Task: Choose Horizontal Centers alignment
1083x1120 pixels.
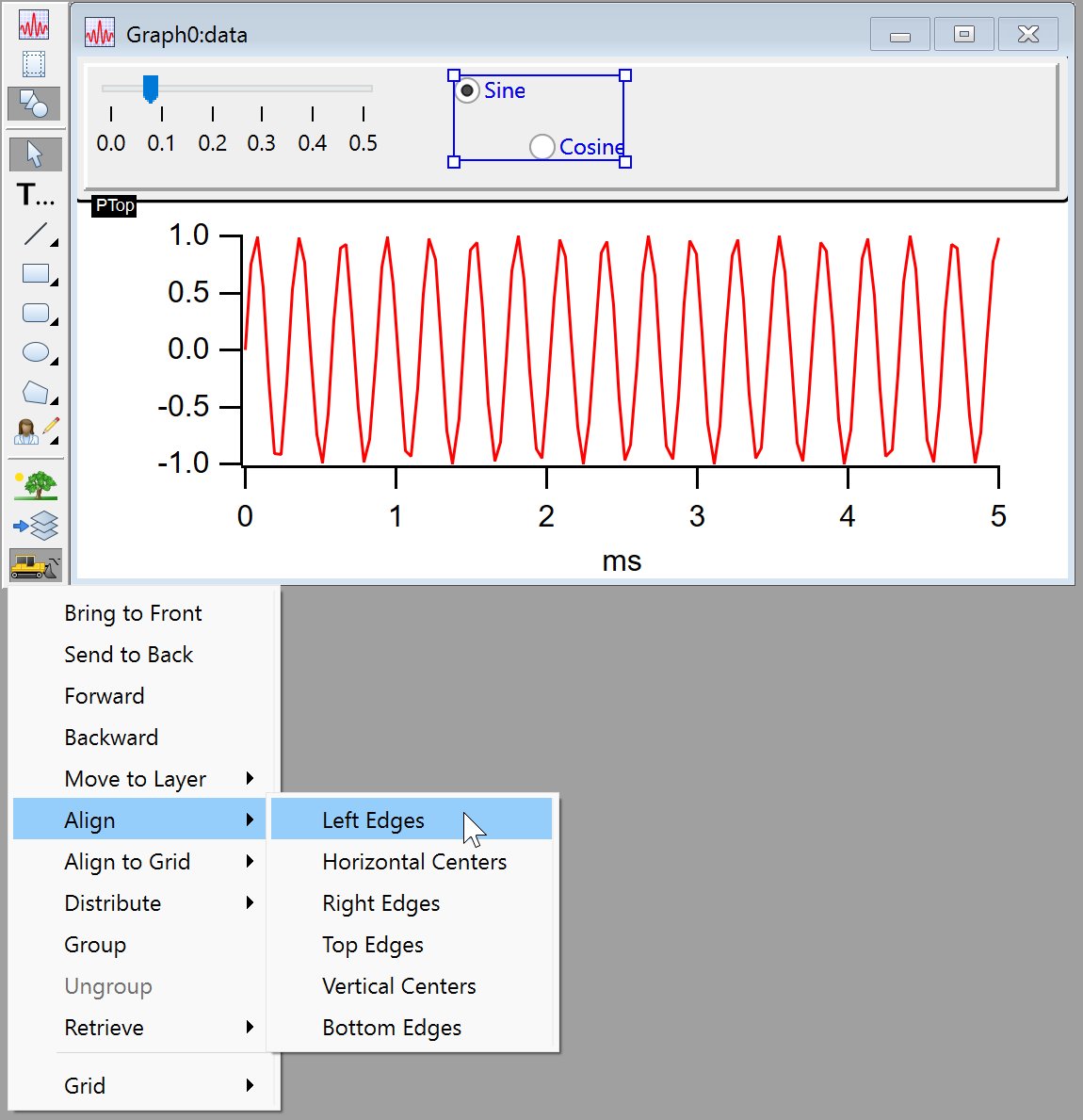Action: pos(414,862)
